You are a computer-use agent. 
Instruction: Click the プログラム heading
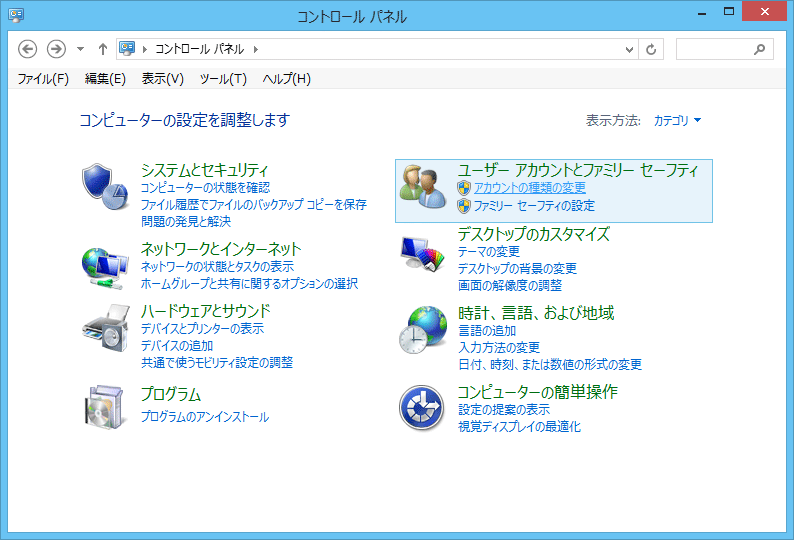pos(171,394)
